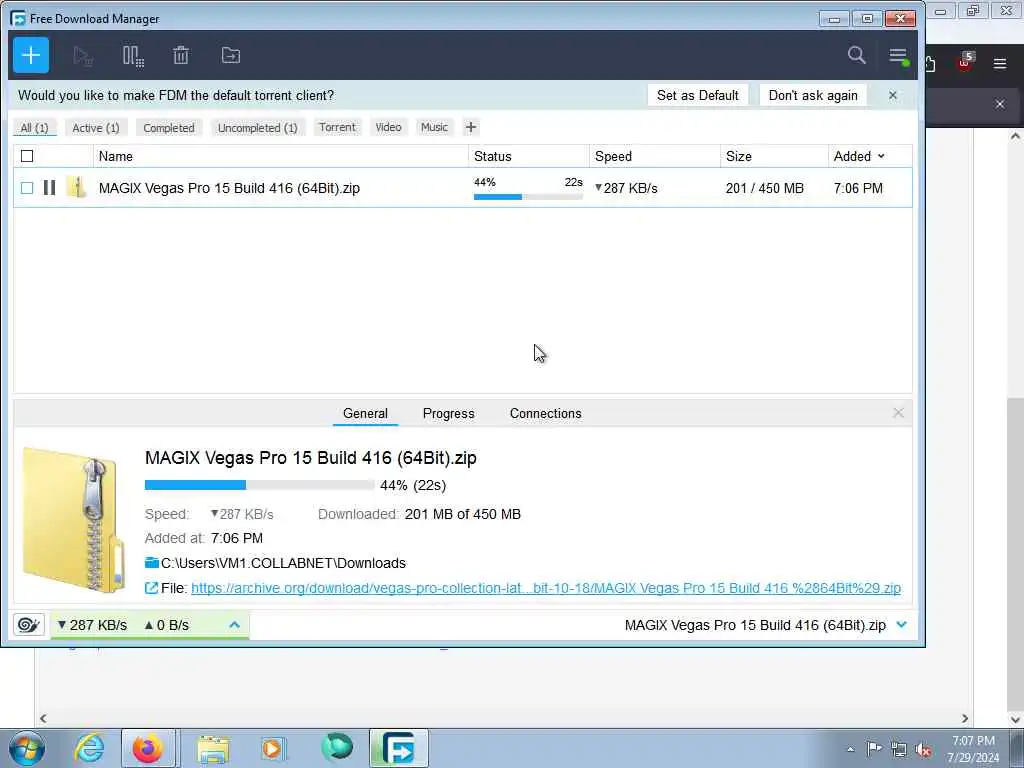Open the search magnifier in the toolbar
The width and height of the screenshot is (1024, 768).
[x=856, y=55]
